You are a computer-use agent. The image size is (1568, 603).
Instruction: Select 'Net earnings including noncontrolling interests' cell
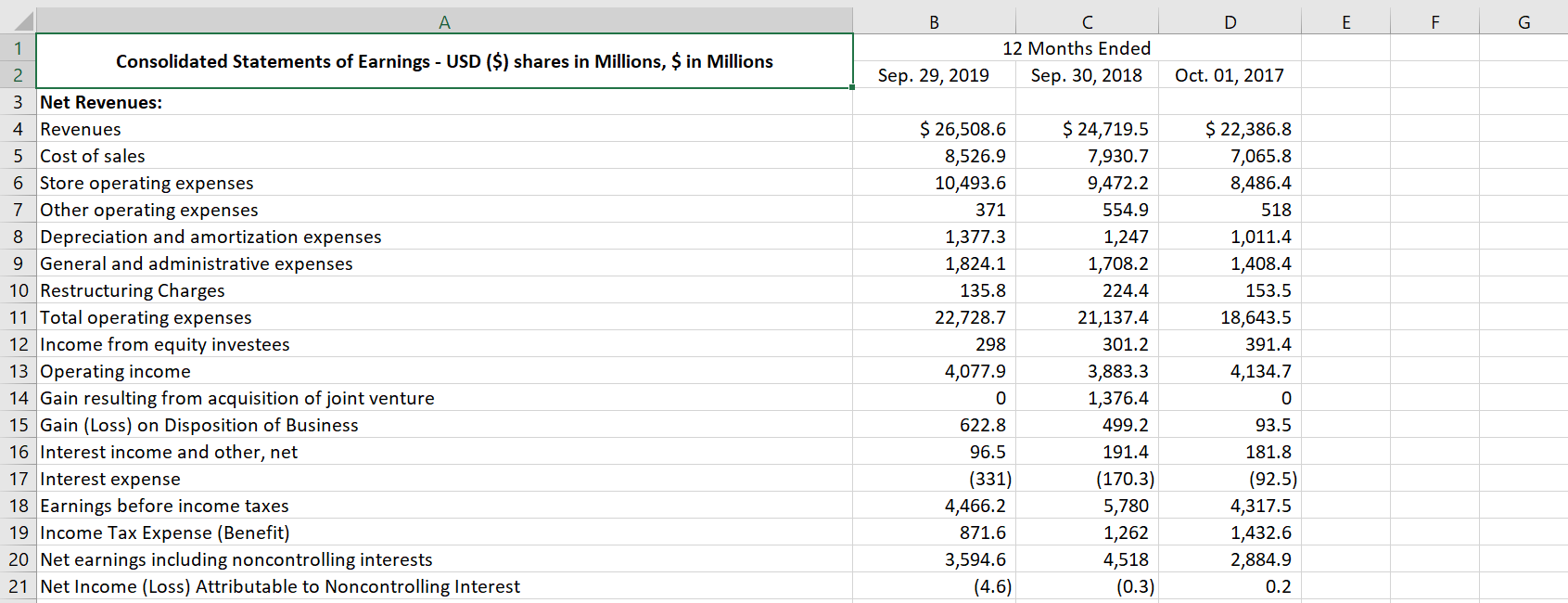tap(444, 559)
